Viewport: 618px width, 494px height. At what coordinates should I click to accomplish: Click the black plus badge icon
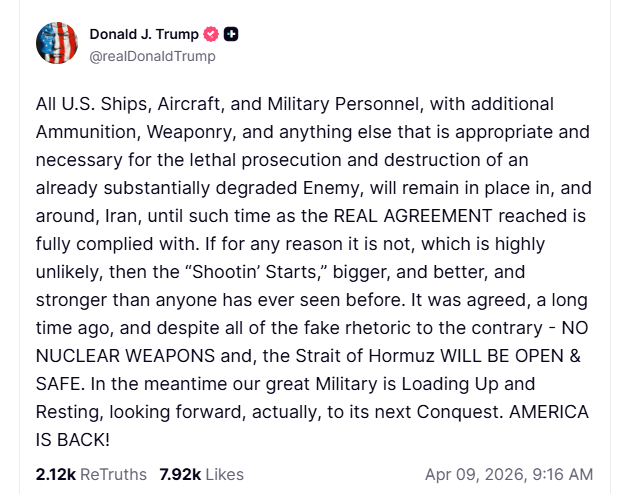point(231,34)
